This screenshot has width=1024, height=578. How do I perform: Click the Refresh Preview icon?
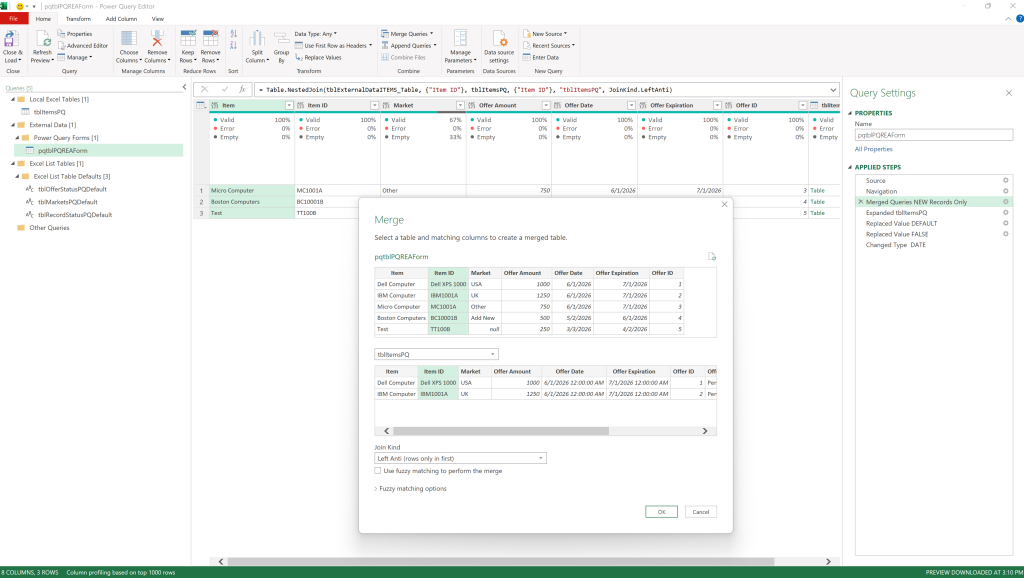click(43, 39)
